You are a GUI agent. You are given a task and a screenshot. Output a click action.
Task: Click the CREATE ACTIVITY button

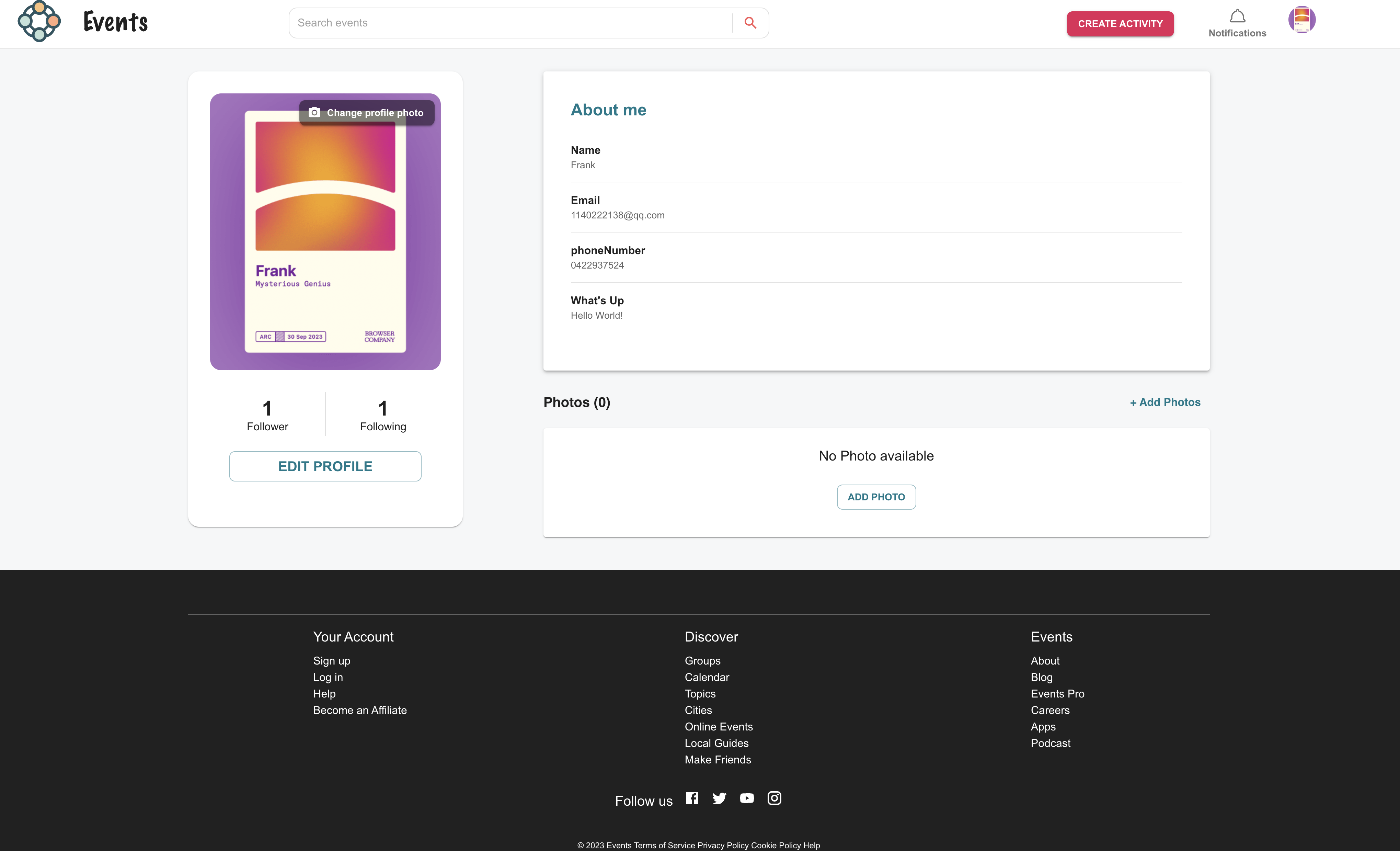pyautogui.click(x=1120, y=23)
